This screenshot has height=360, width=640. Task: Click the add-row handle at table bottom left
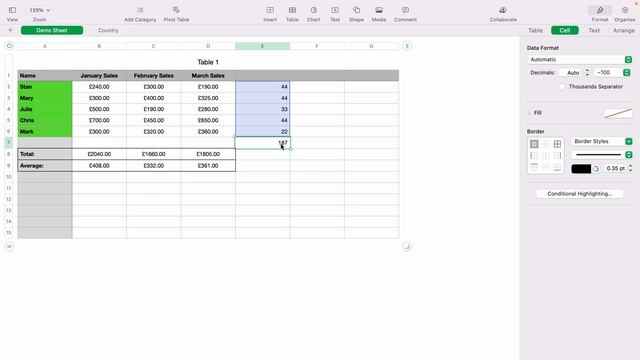9,247
